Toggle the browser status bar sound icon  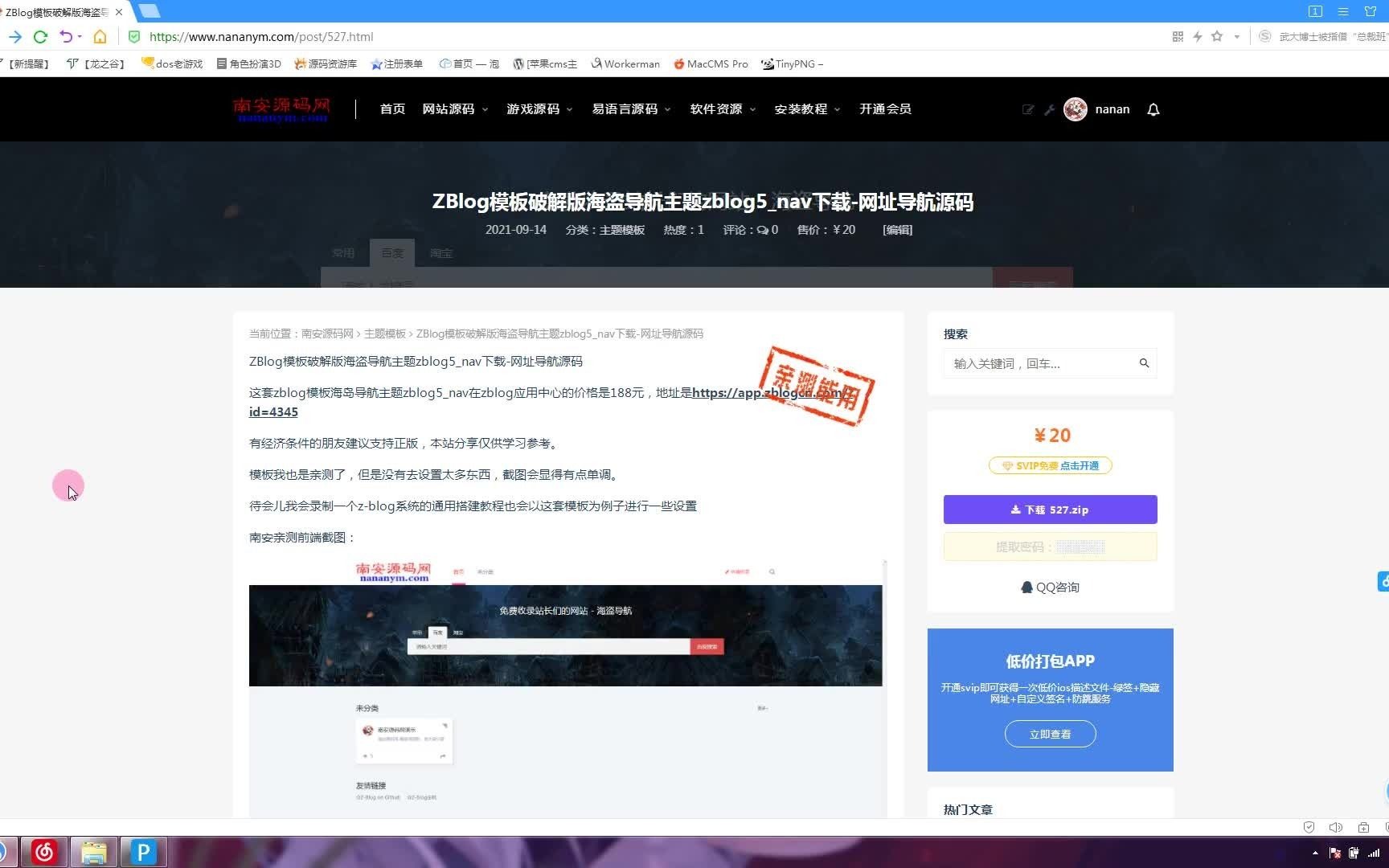1336,827
